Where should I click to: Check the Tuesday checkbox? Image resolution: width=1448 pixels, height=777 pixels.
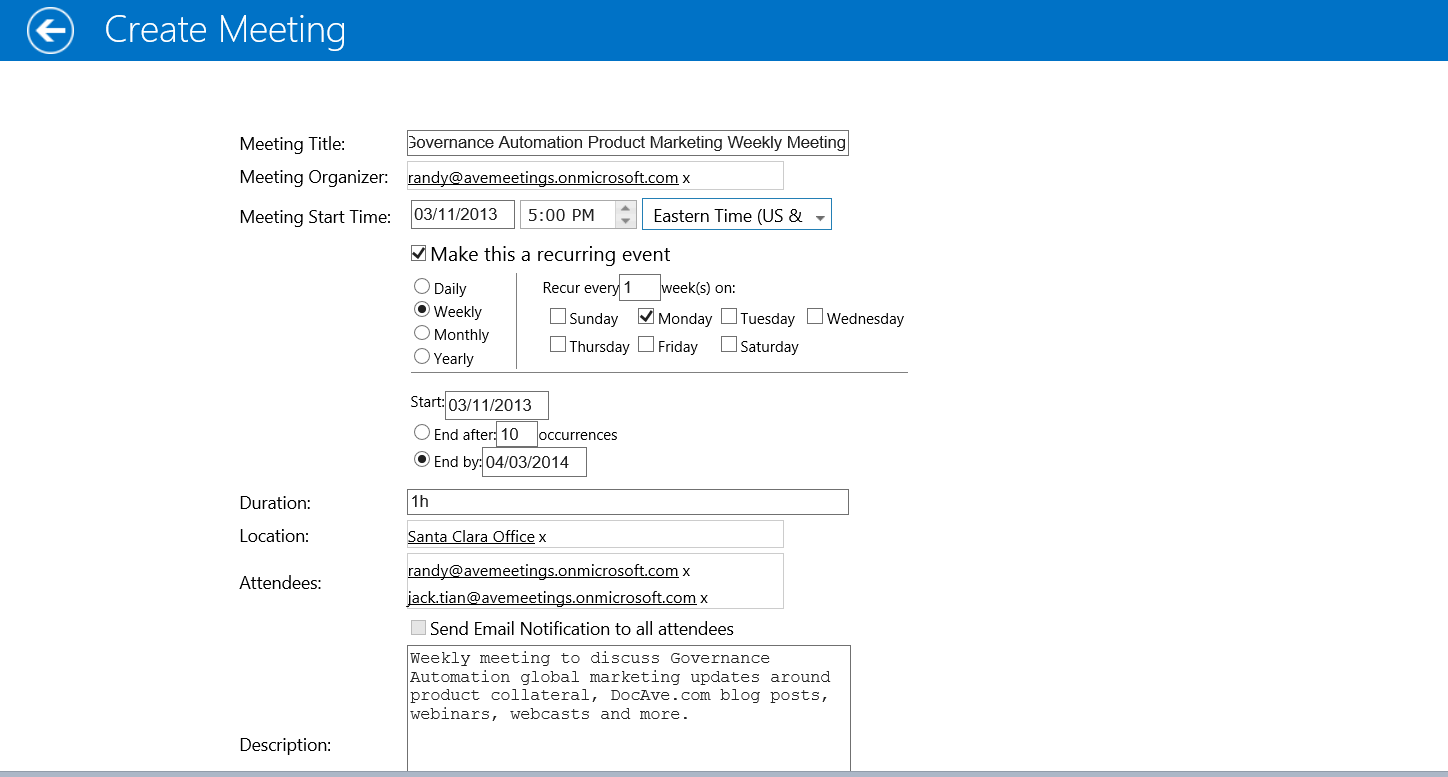click(729, 317)
